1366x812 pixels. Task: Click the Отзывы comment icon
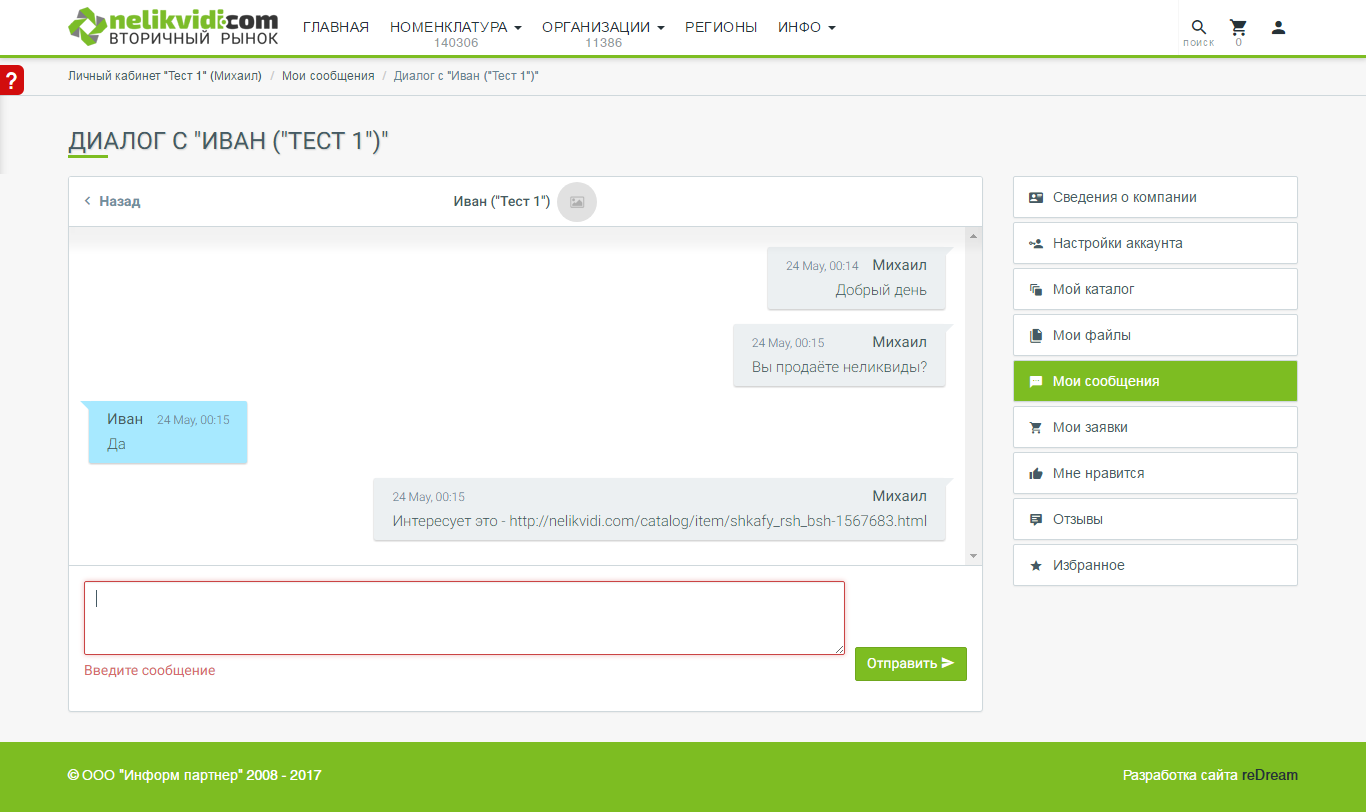[x=1036, y=520]
